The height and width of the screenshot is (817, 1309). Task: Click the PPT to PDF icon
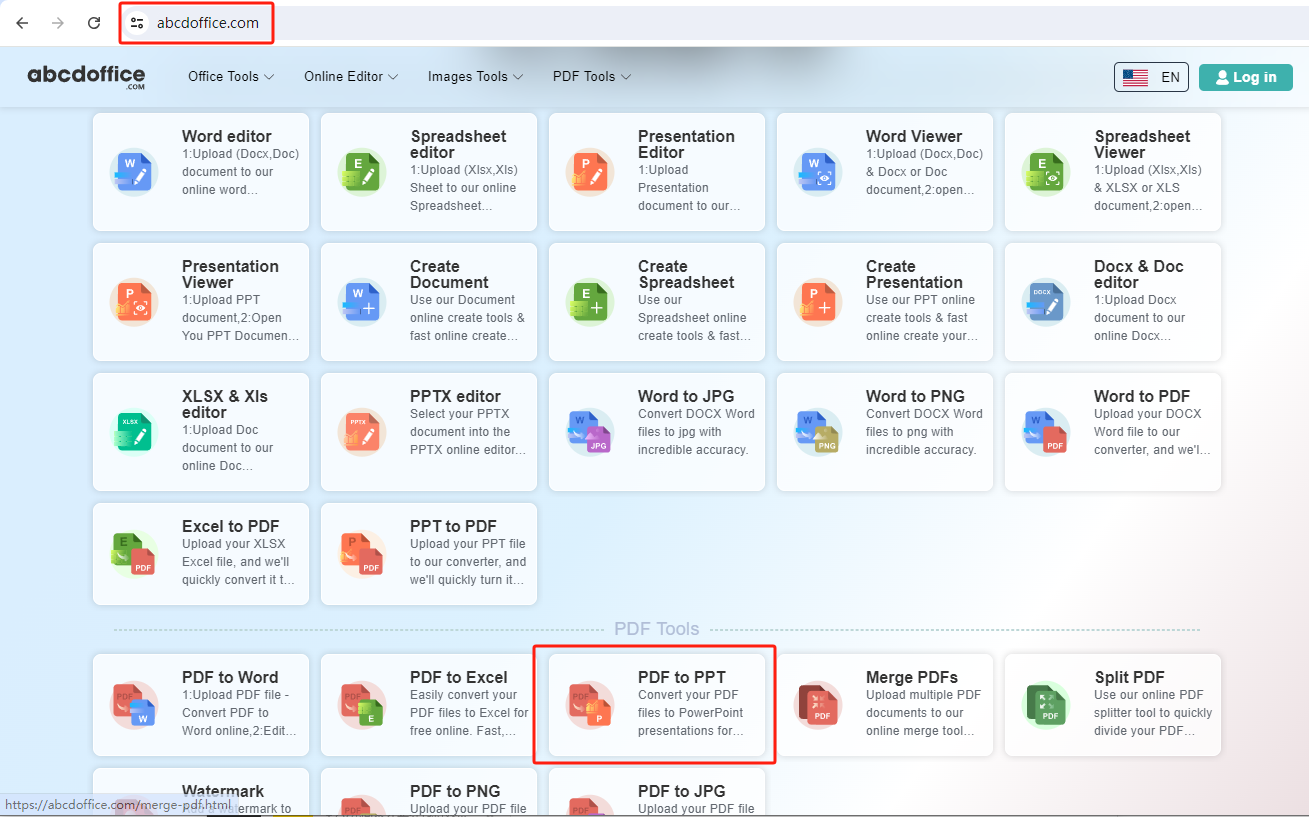click(362, 554)
